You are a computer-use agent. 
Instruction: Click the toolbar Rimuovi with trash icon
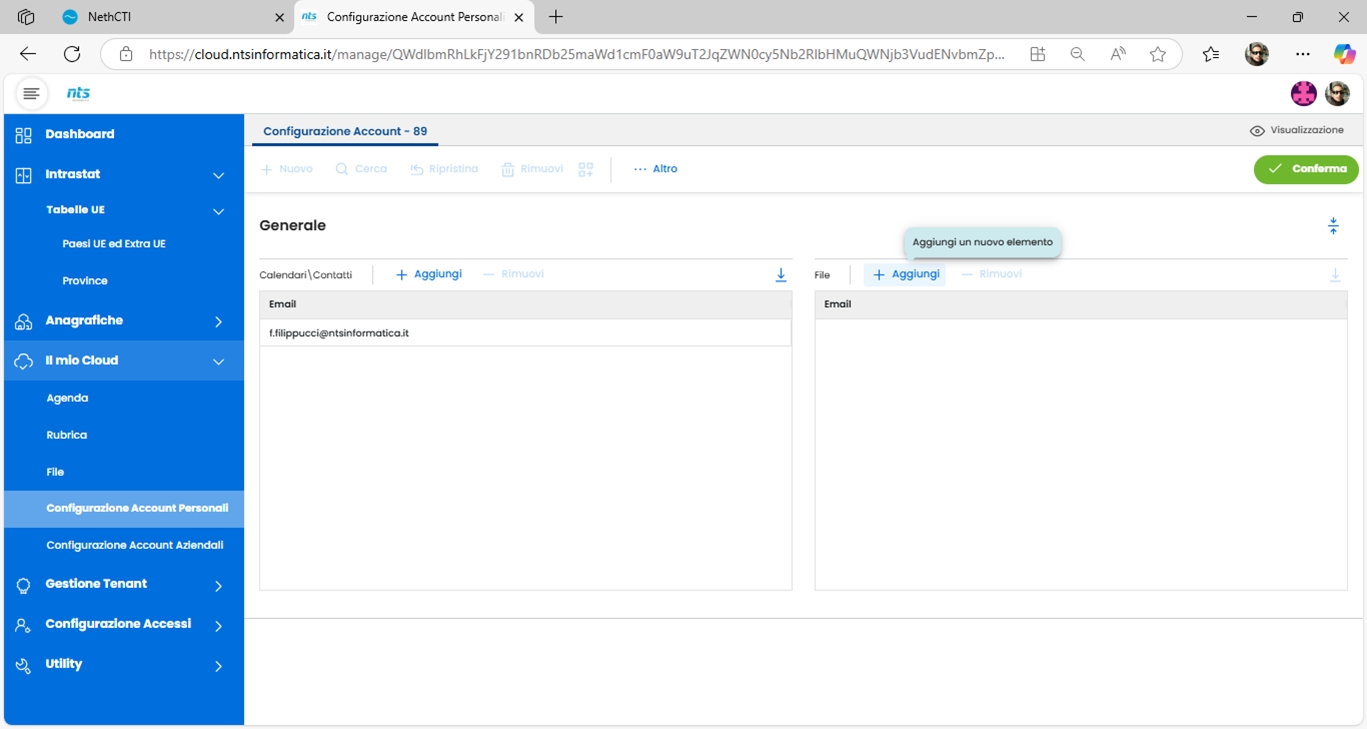click(x=533, y=170)
